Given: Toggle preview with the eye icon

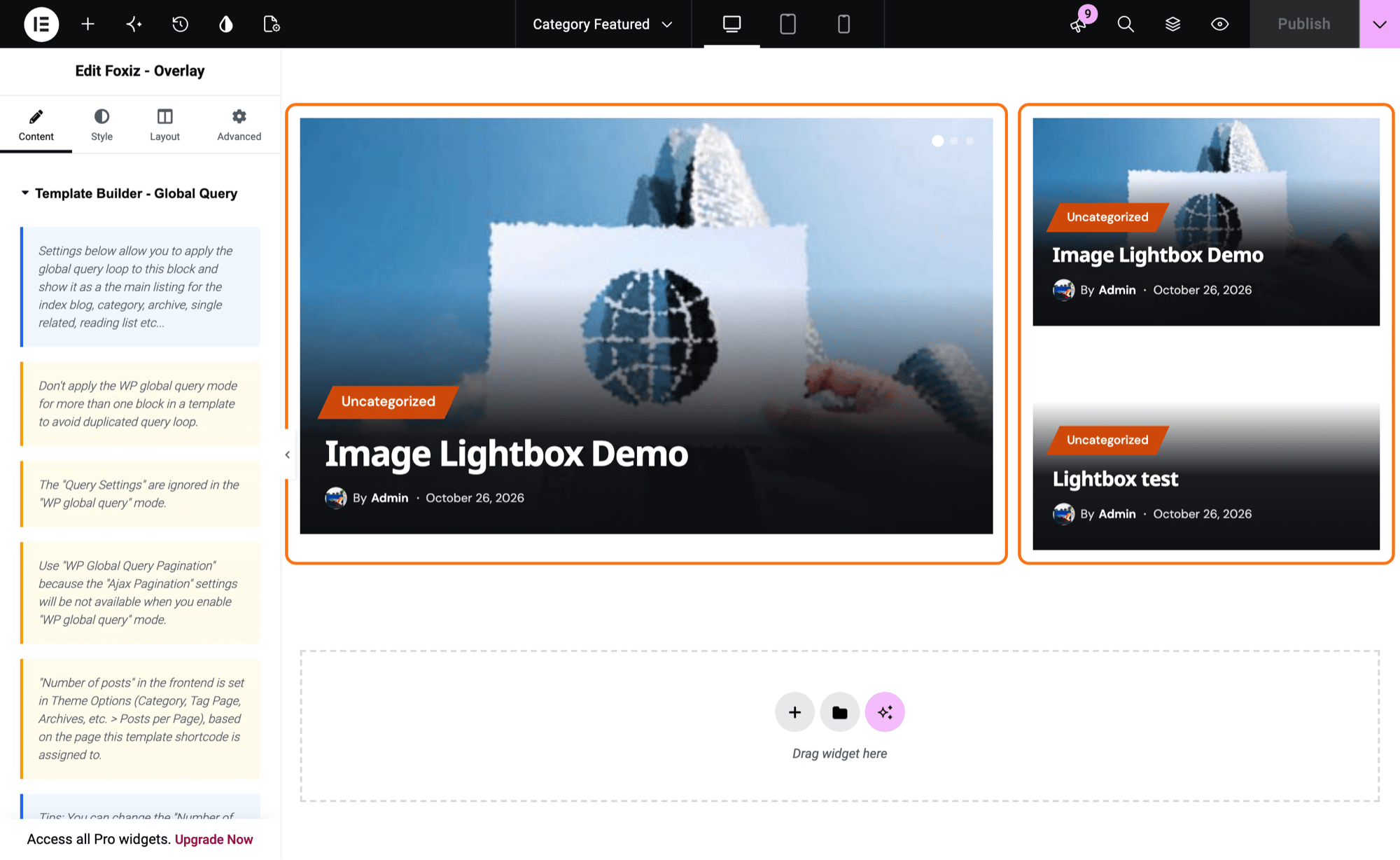Looking at the screenshot, I should pos(1219,24).
